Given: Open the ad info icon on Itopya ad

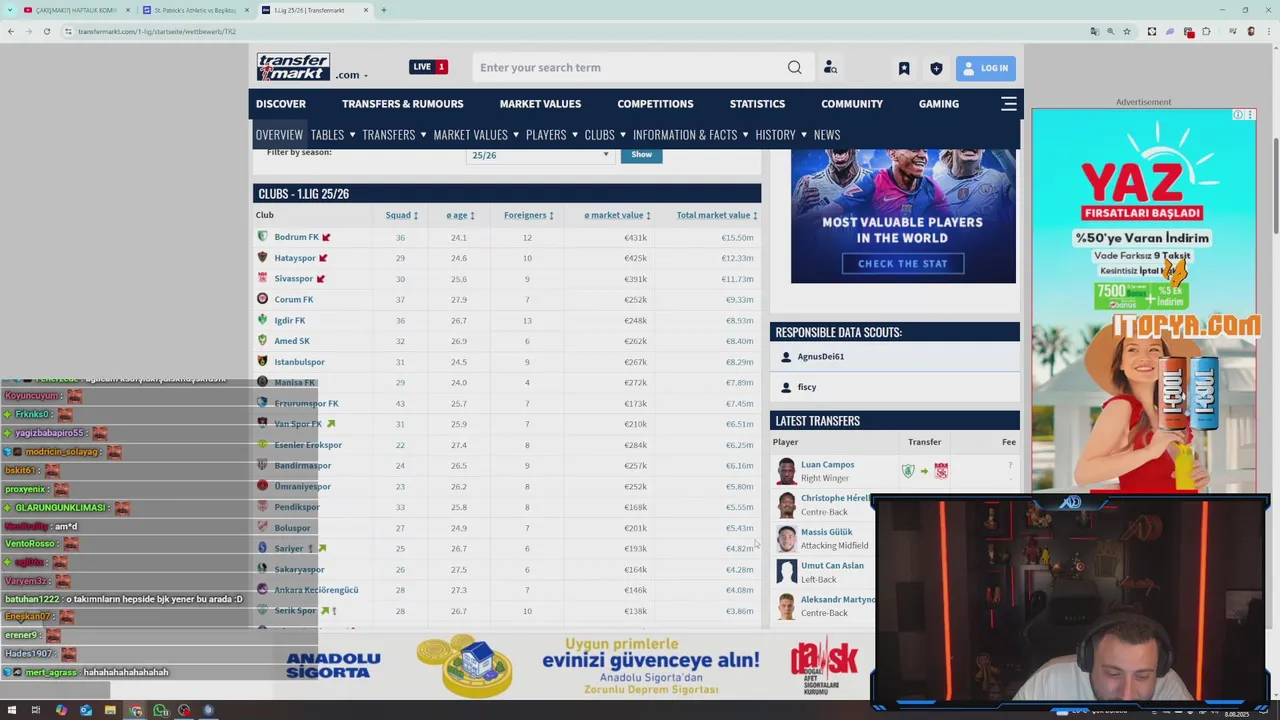Looking at the screenshot, I should [x=1238, y=115].
